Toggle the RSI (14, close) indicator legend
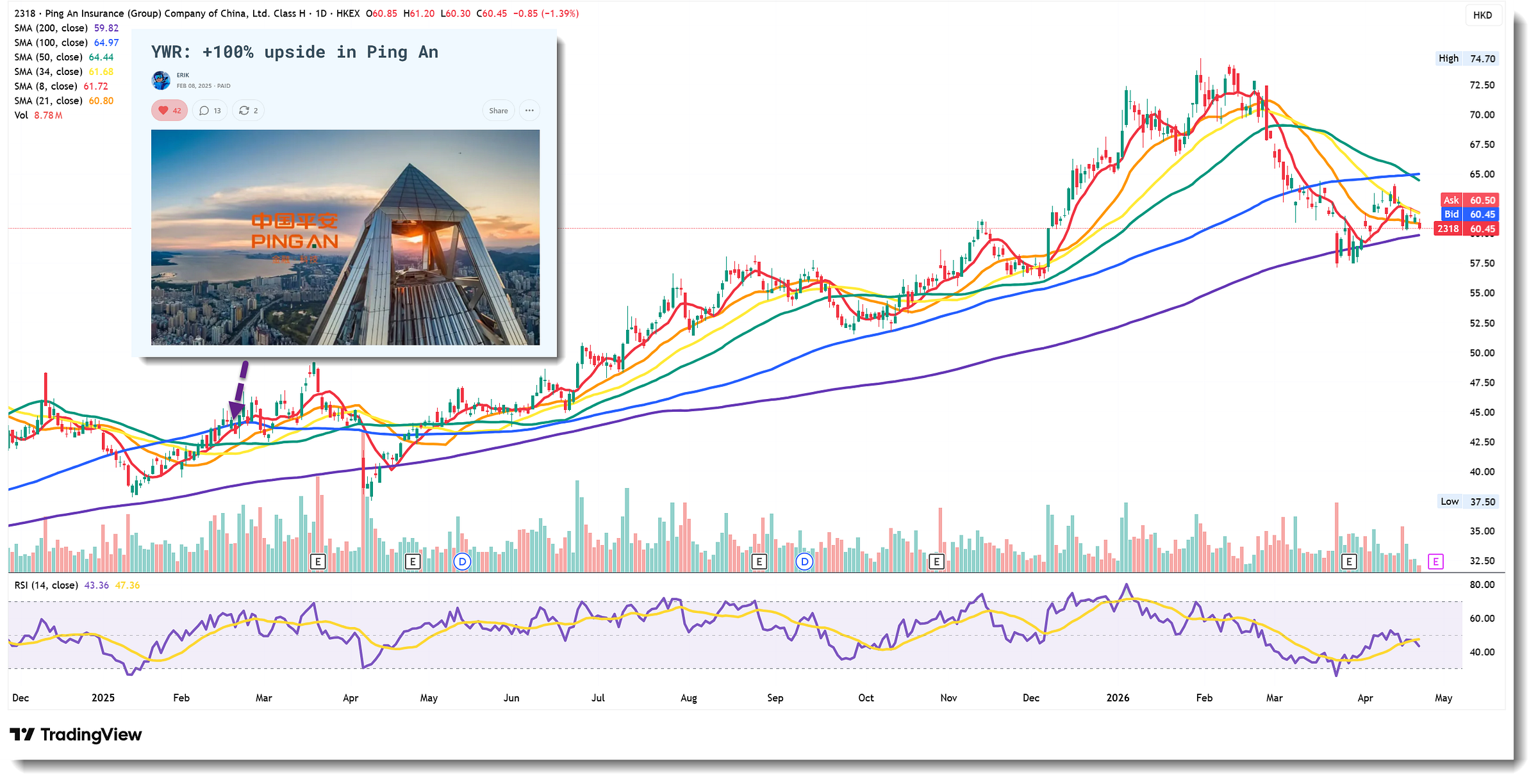The height and width of the screenshot is (784, 1538). (x=46, y=585)
